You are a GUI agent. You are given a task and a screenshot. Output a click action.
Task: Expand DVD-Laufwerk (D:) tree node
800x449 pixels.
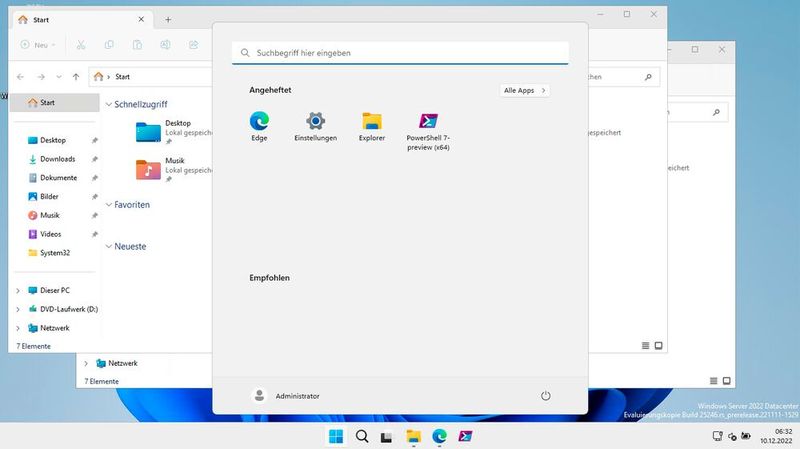coord(18,310)
